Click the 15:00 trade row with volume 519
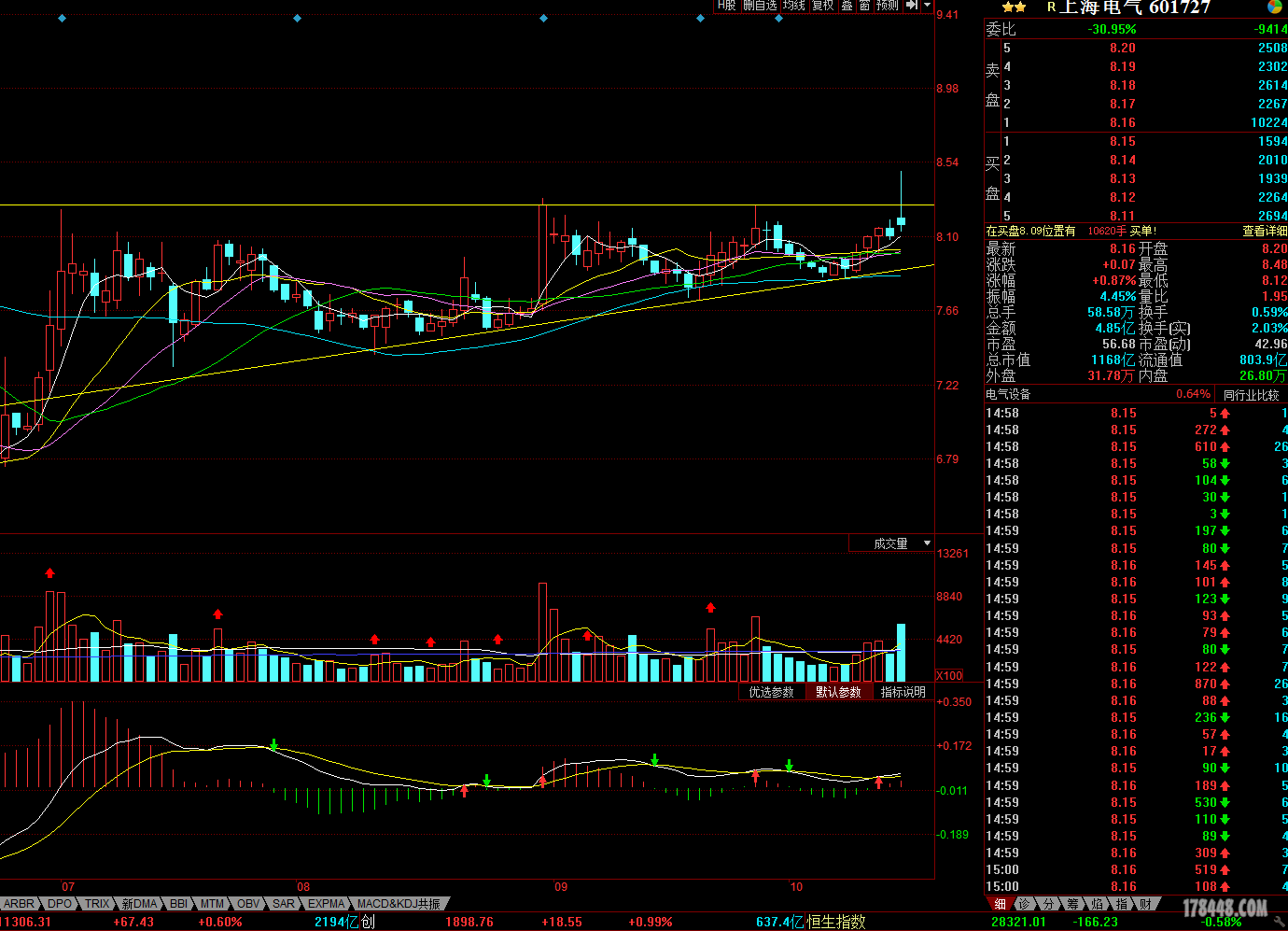 coord(1136,869)
